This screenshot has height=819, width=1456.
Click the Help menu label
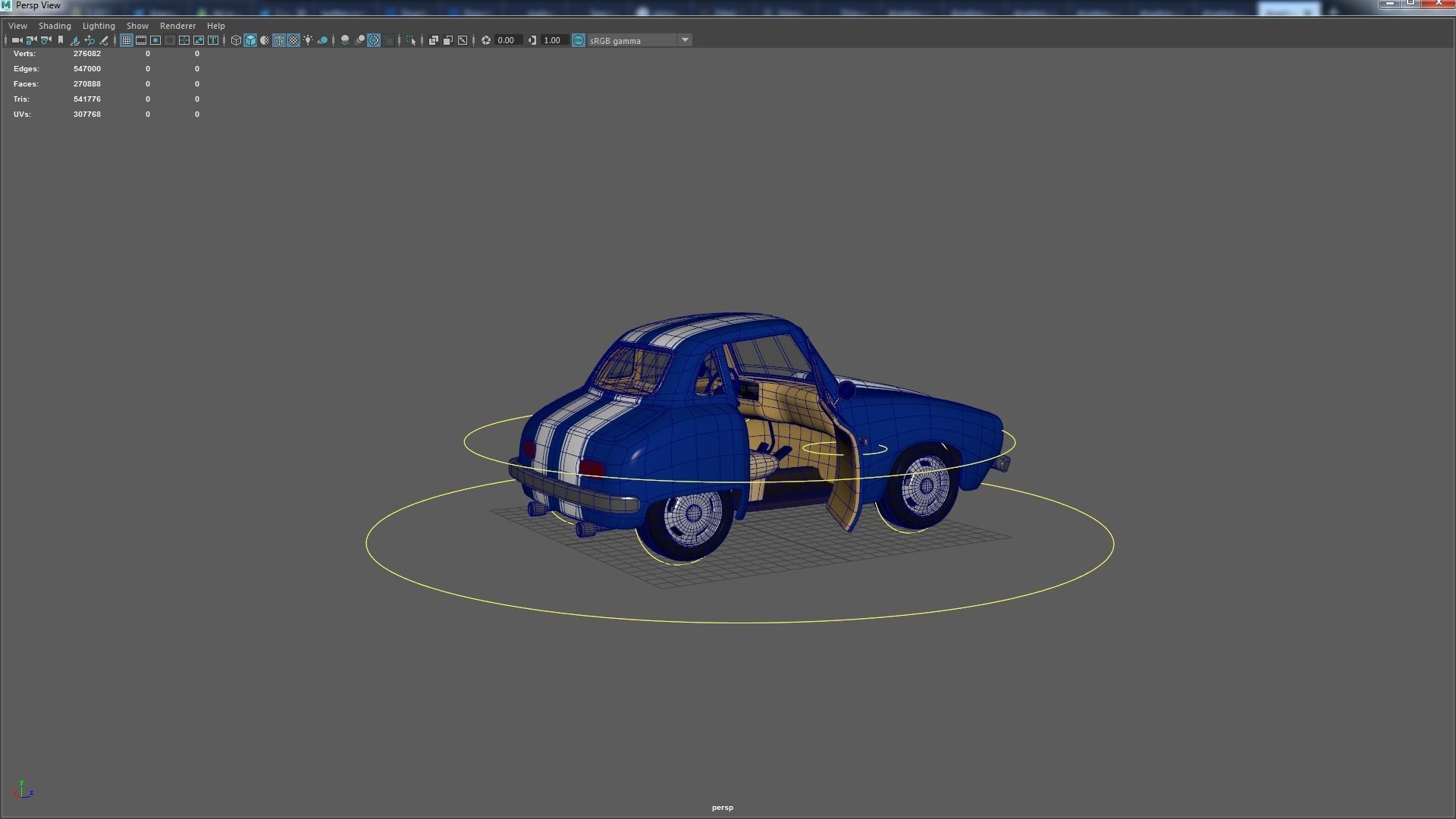coord(215,26)
